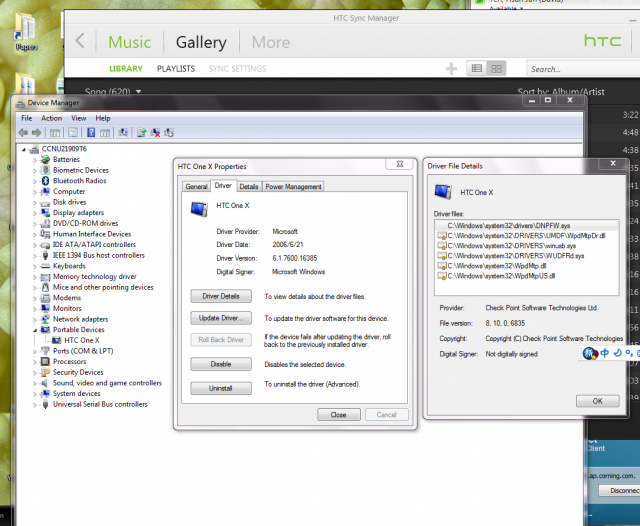This screenshot has height=526, width=640.
Task: Open the Gallery tab in HTC Sync Manager
Action: [x=201, y=42]
